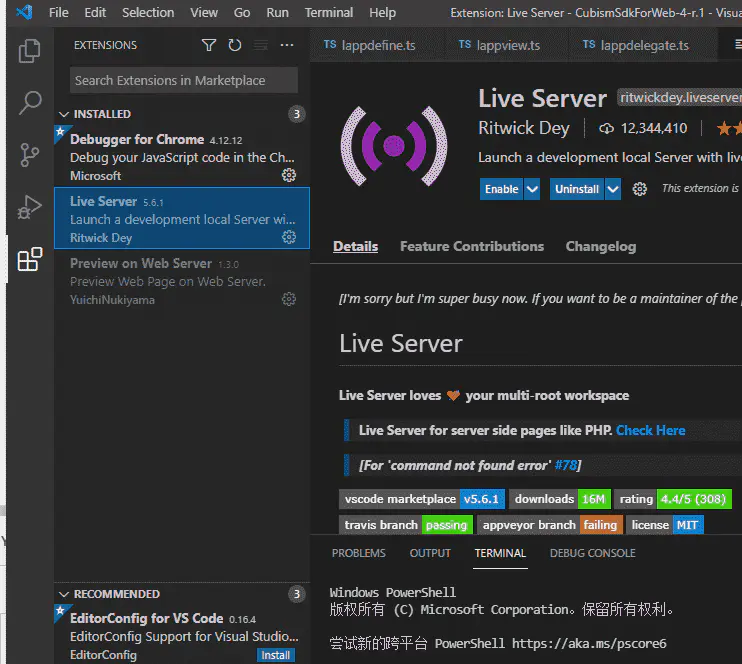Click the travis branch passing badge
Viewport: 742px width, 664px height.
click(406, 525)
